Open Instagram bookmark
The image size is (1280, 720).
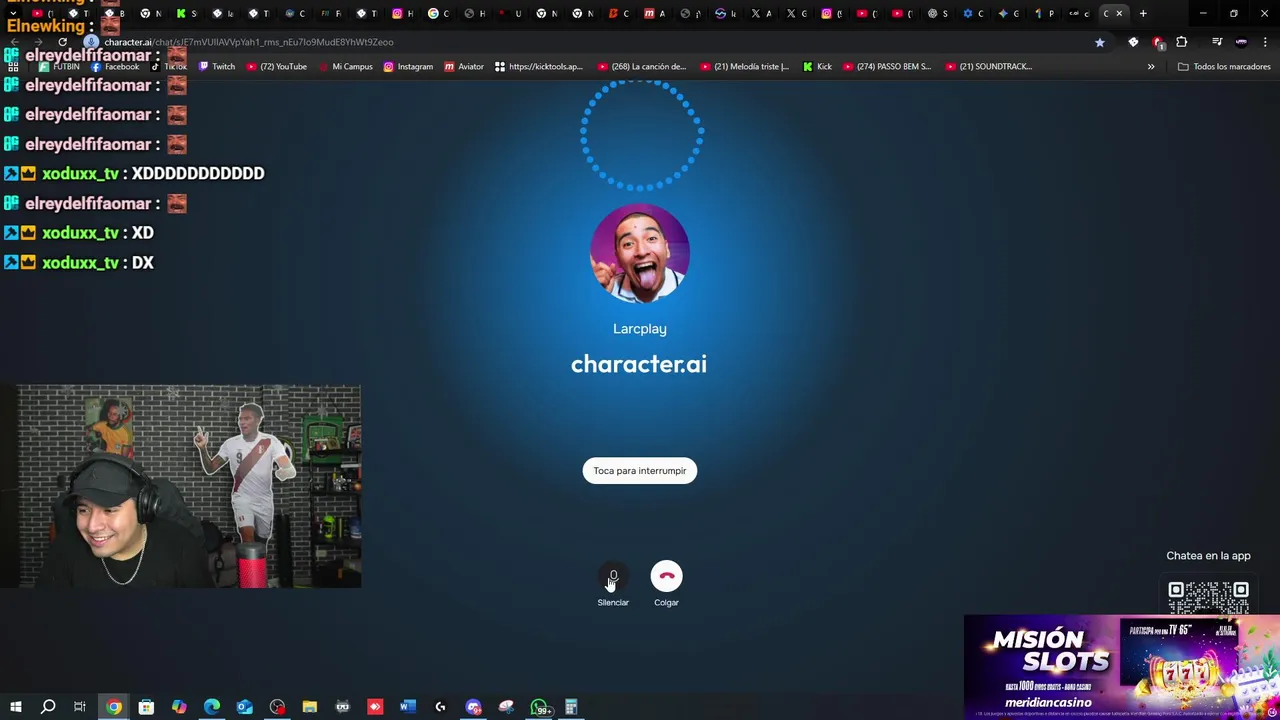[408, 67]
